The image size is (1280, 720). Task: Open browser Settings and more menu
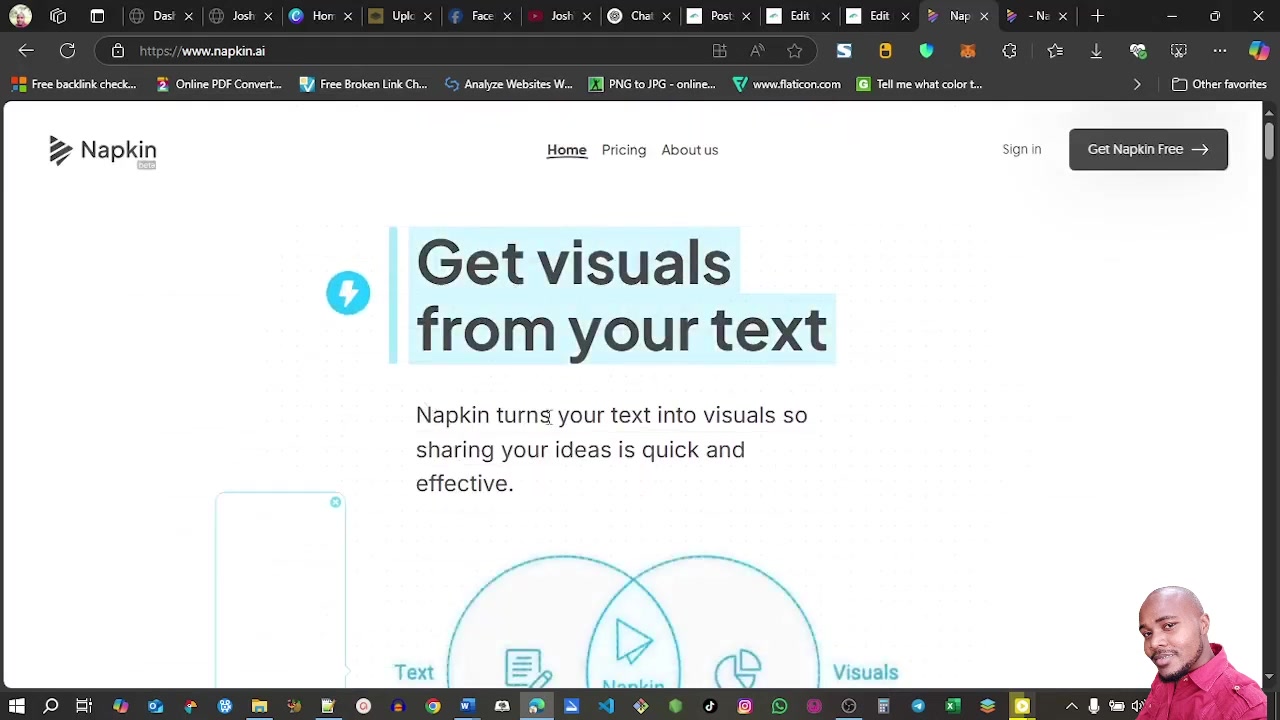tap(1220, 51)
